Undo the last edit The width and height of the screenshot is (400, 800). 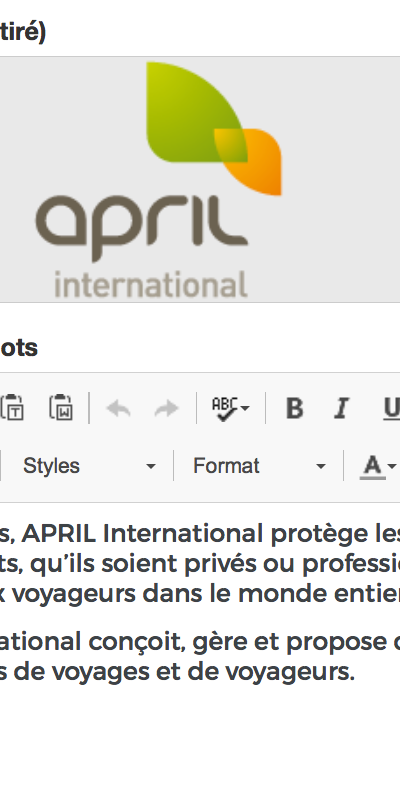click(118, 408)
